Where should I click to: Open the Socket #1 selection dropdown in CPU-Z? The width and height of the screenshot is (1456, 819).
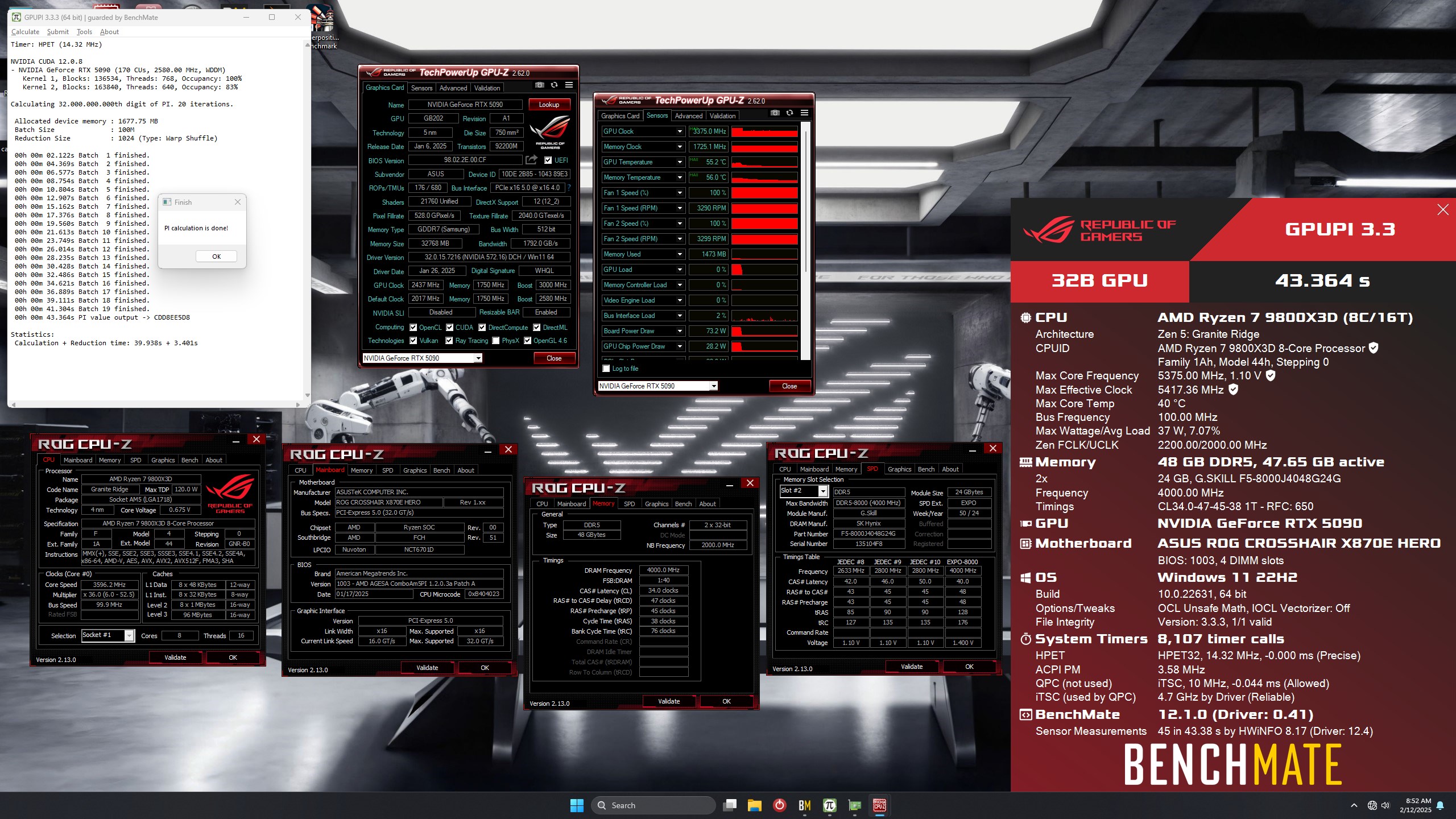(x=129, y=636)
